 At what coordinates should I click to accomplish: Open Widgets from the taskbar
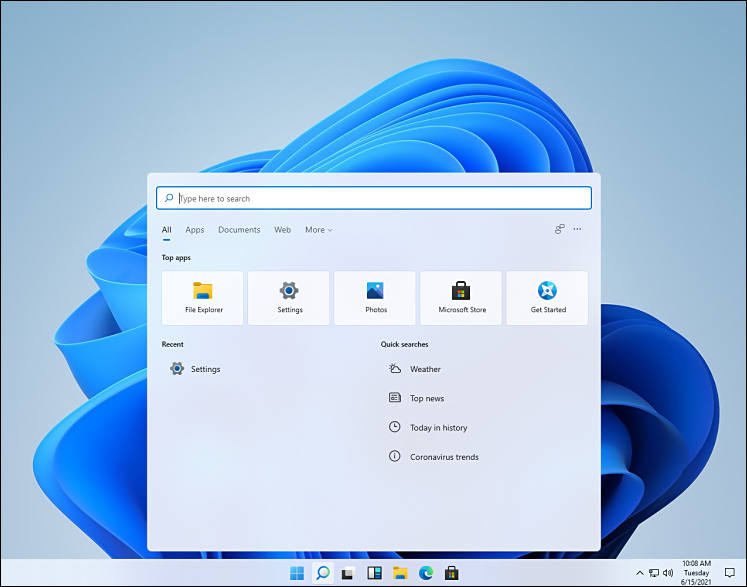pyautogui.click(x=374, y=573)
